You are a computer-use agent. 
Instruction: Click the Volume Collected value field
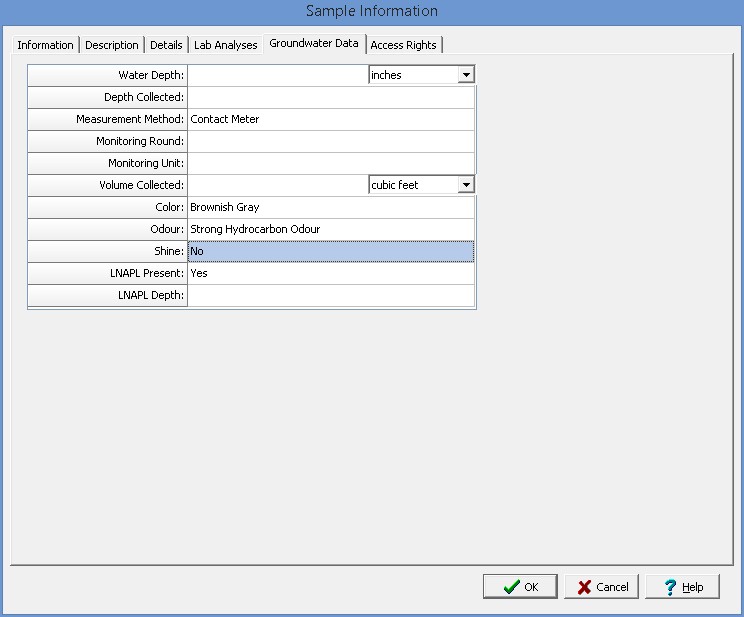pos(277,185)
